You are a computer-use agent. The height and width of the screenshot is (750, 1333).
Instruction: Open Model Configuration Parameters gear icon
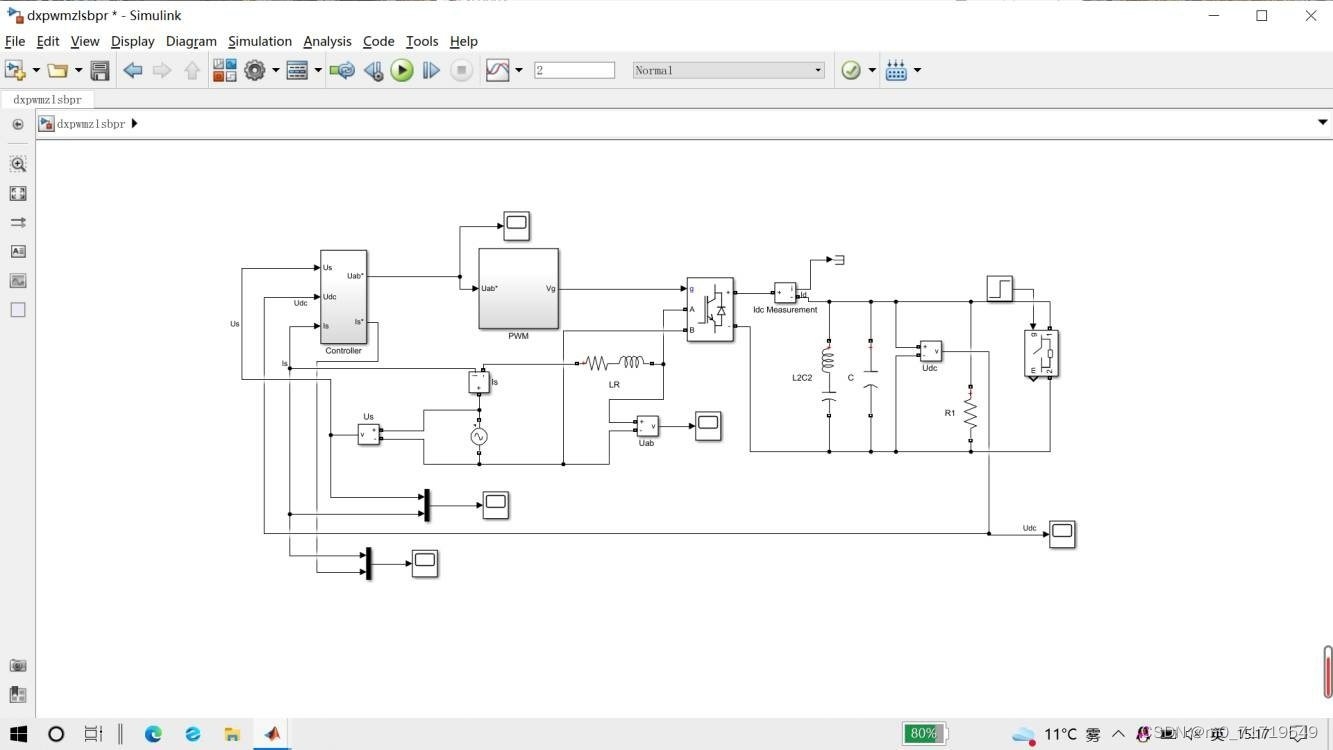coord(255,70)
